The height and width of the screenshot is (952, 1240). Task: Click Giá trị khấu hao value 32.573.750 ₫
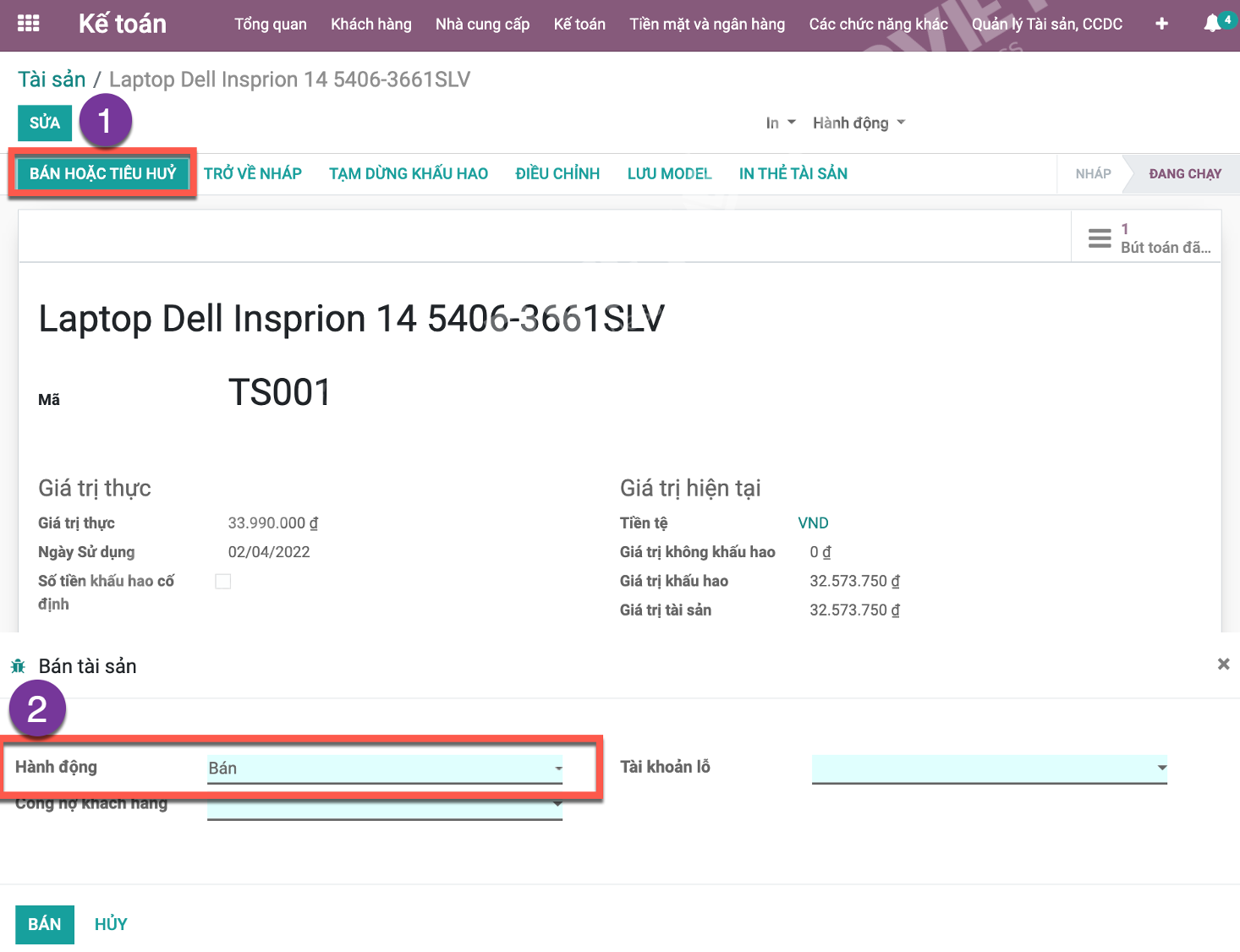click(855, 581)
